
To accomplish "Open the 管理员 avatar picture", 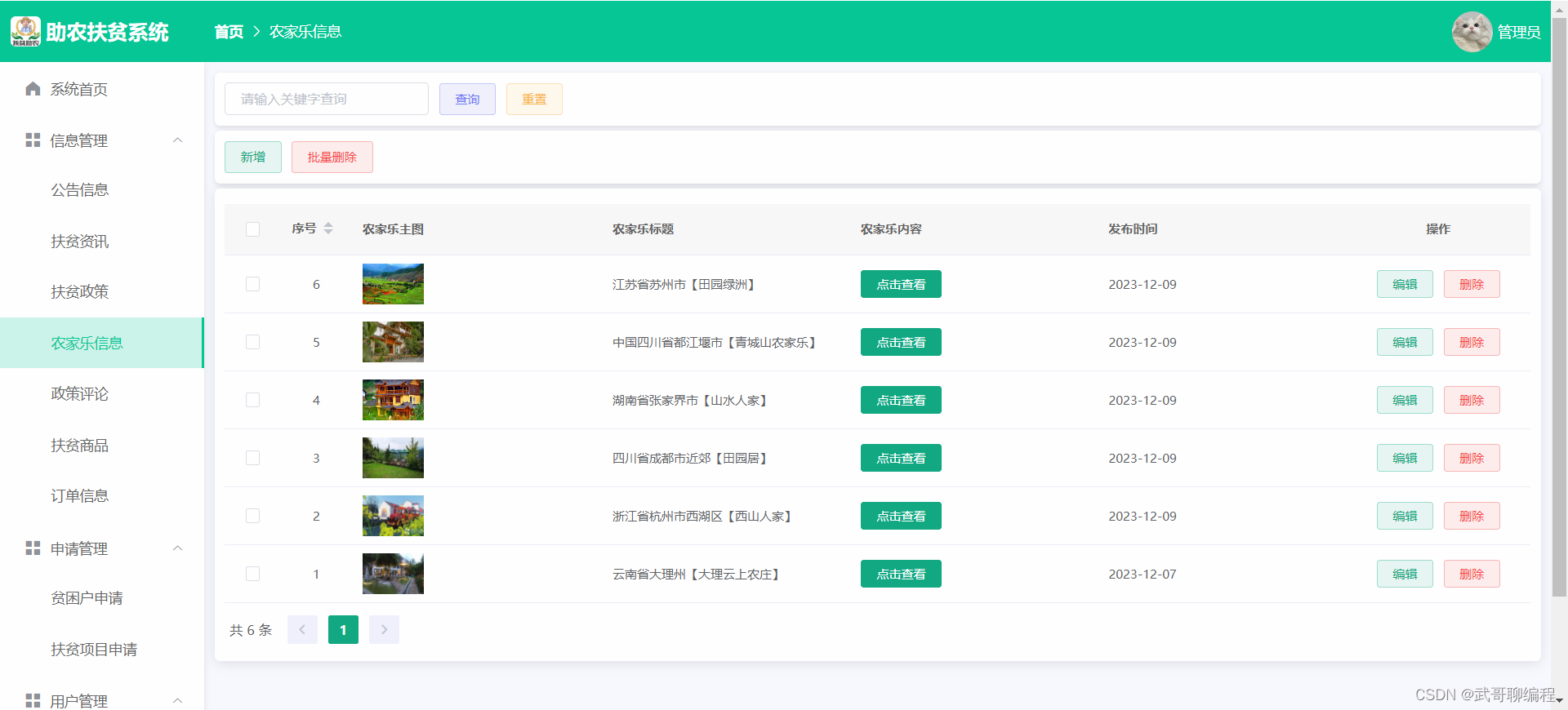I will pos(1472,32).
